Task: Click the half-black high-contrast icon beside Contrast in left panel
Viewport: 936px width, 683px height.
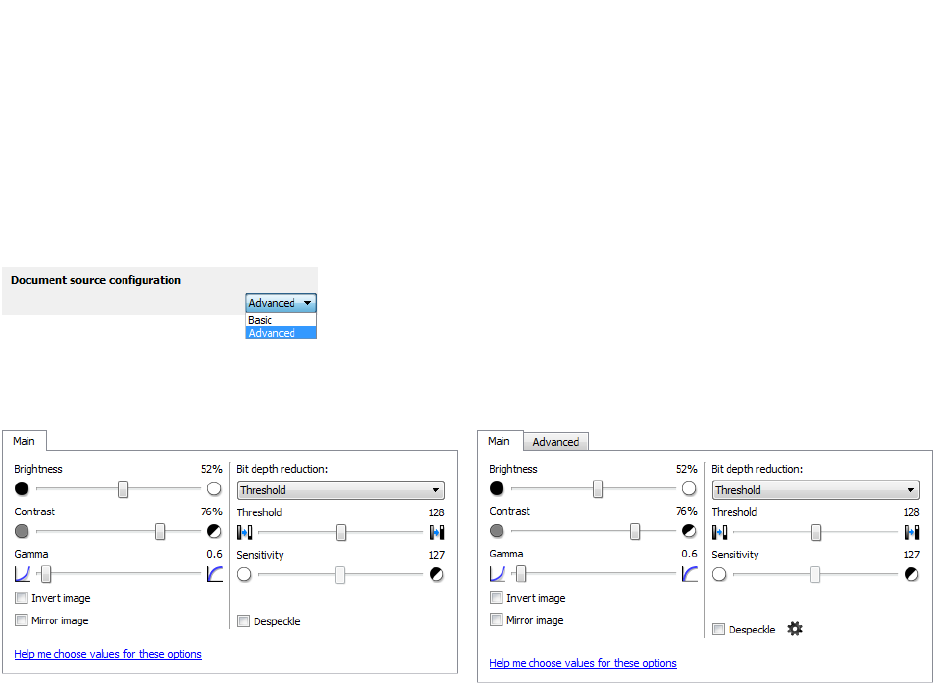Action: pyautogui.click(x=214, y=531)
